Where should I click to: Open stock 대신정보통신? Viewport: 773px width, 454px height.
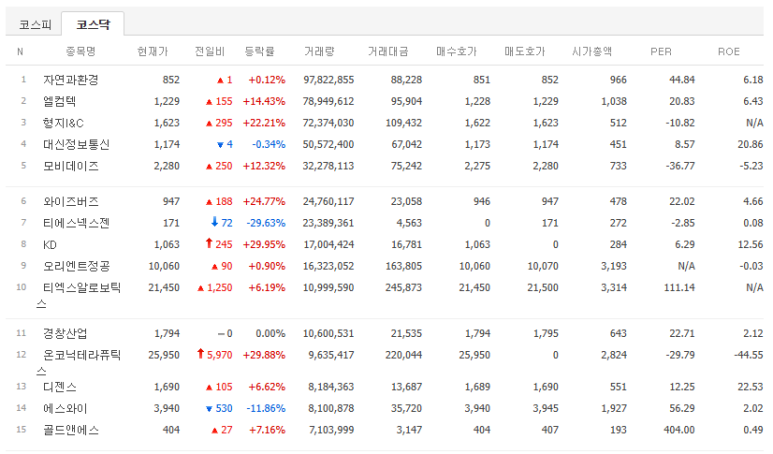pos(76,144)
